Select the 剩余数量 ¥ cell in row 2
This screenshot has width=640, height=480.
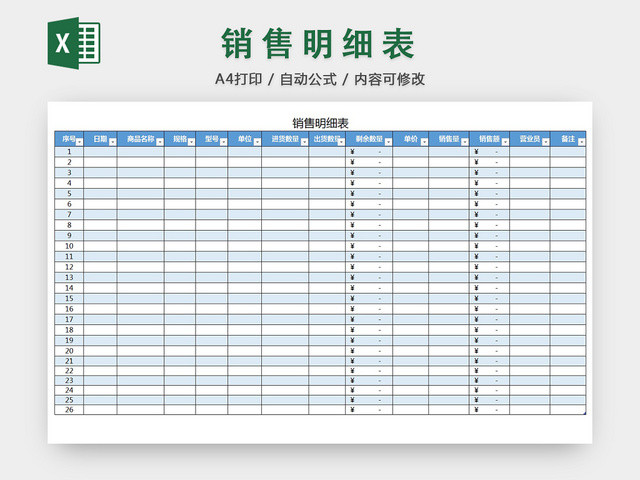tap(369, 162)
